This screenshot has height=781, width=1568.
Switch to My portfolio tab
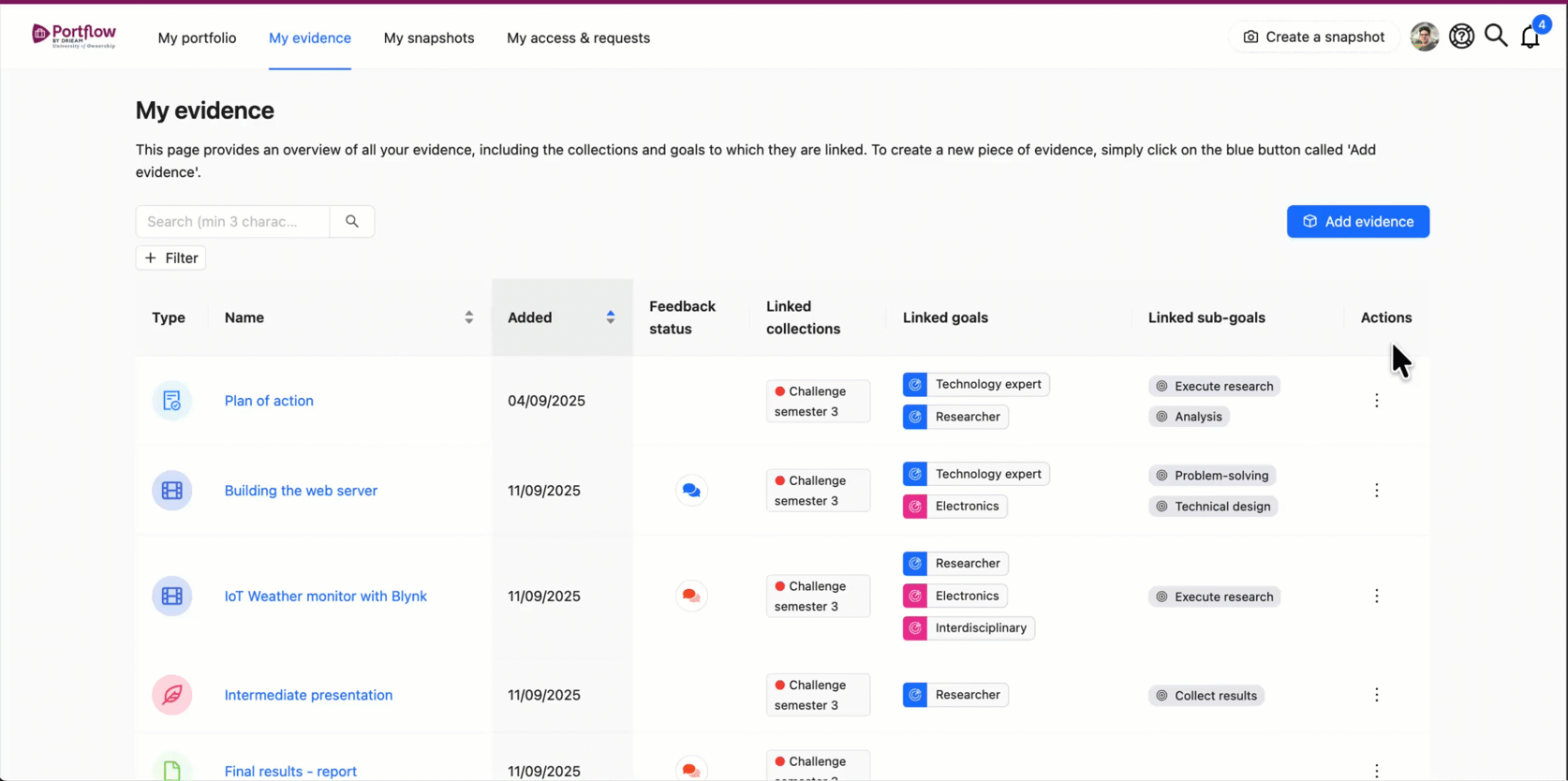point(197,38)
